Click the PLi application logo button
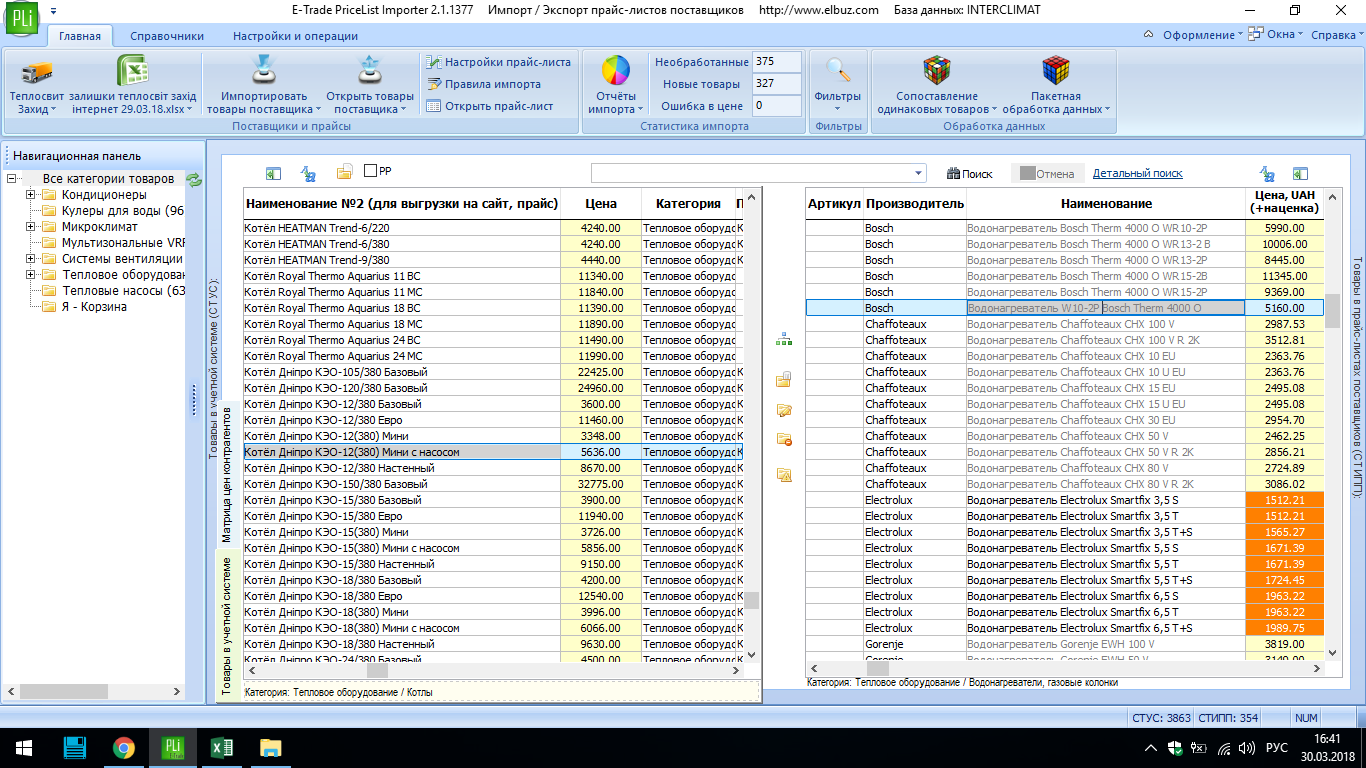Image resolution: width=1366 pixels, height=768 pixels. pyautogui.click(x=21, y=20)
